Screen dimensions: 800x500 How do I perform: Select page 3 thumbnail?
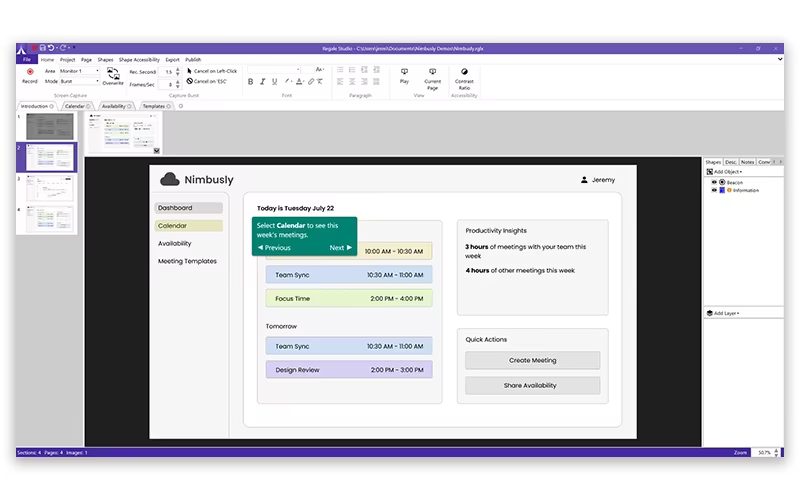(49, 188)
